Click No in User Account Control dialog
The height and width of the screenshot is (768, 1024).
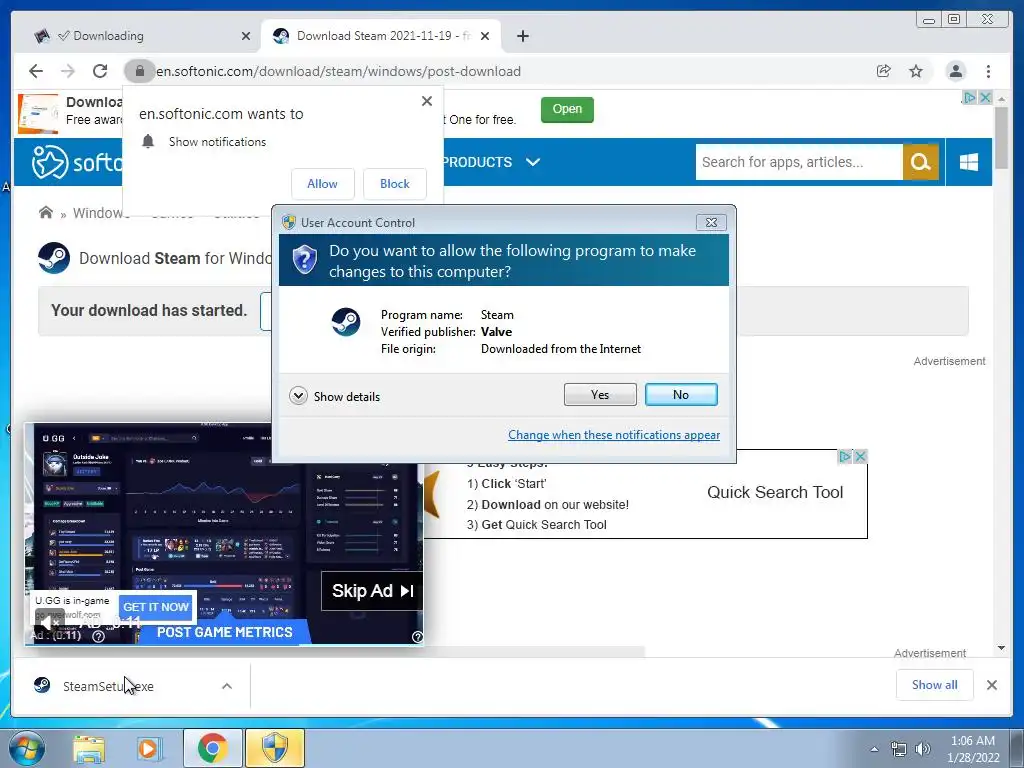pos(680,394)
